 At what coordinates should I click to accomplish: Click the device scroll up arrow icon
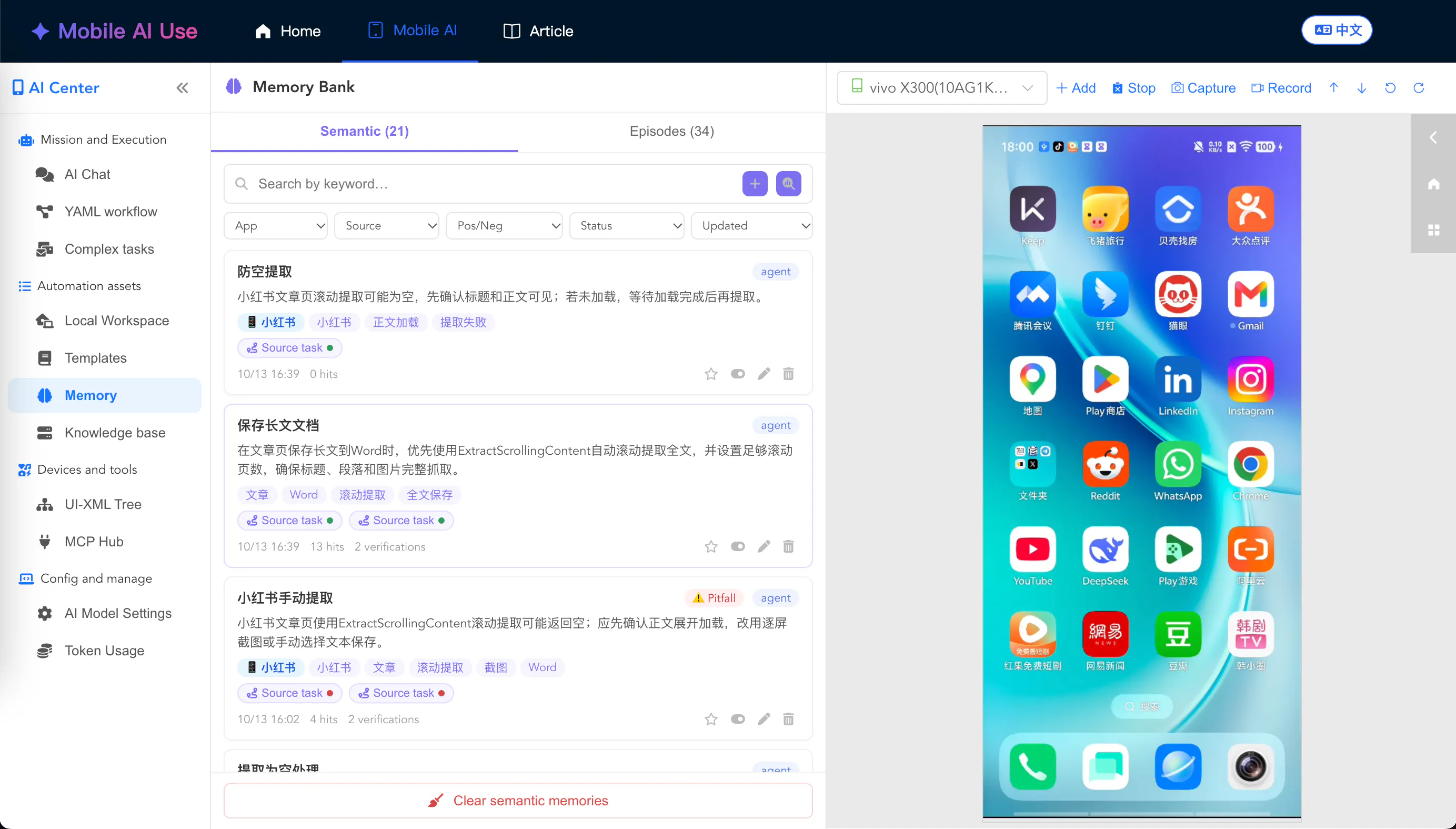1333,88
